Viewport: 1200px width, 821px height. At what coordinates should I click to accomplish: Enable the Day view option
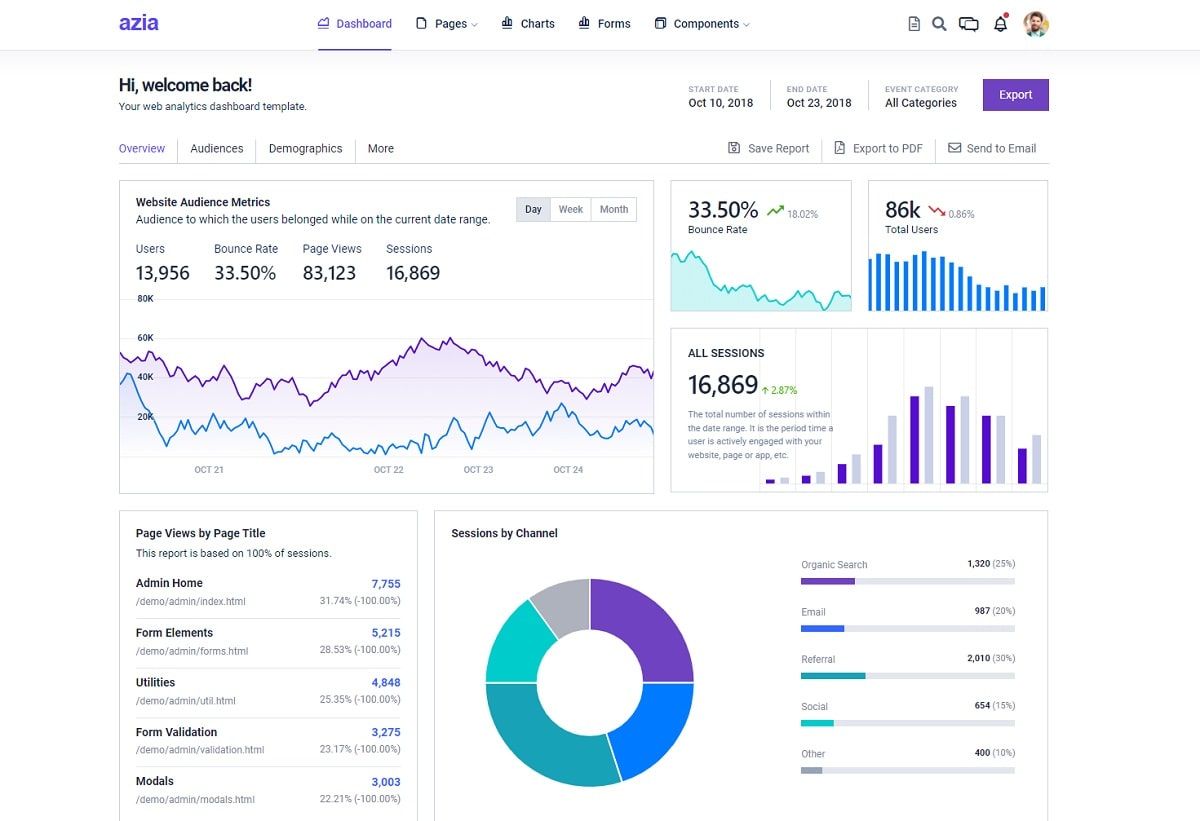coord(532,209)
